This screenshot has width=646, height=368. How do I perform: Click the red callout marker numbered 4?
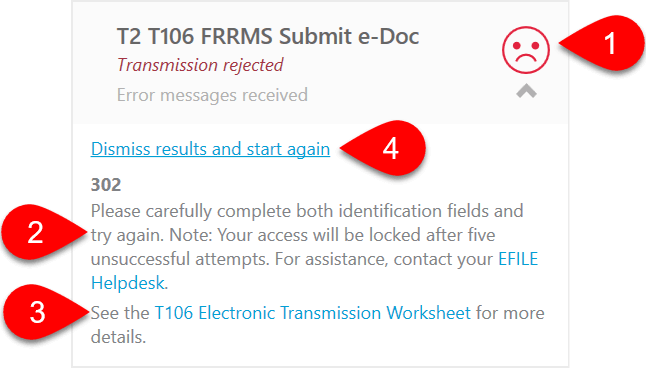pos(383,148)
